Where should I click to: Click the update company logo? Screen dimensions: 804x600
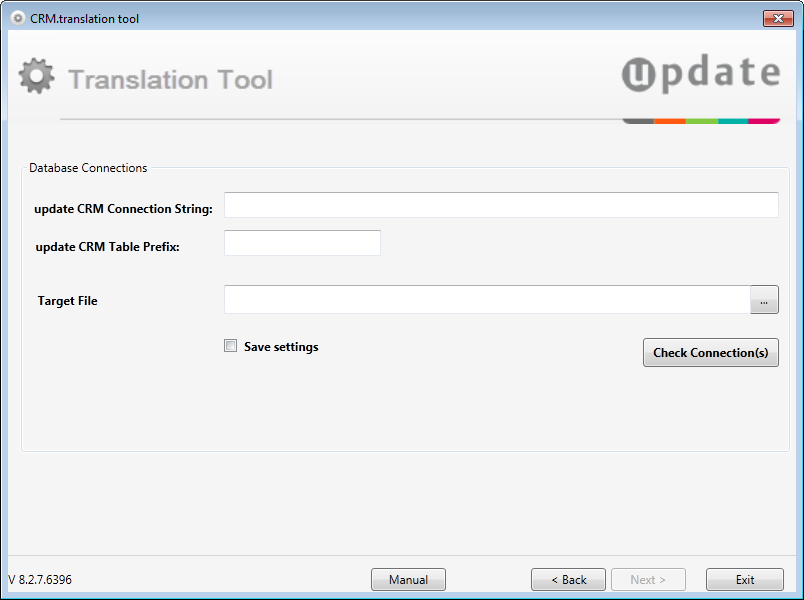pyautogui.click(x=700, y=75)
